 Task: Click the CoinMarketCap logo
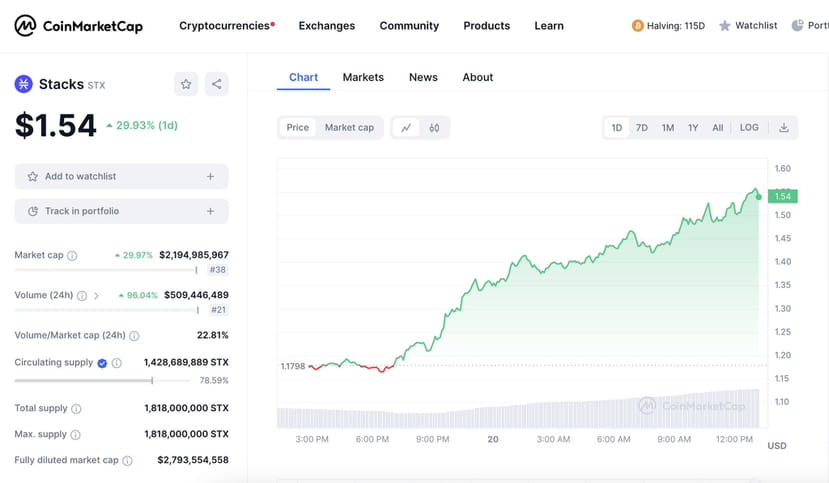(79, 26)
